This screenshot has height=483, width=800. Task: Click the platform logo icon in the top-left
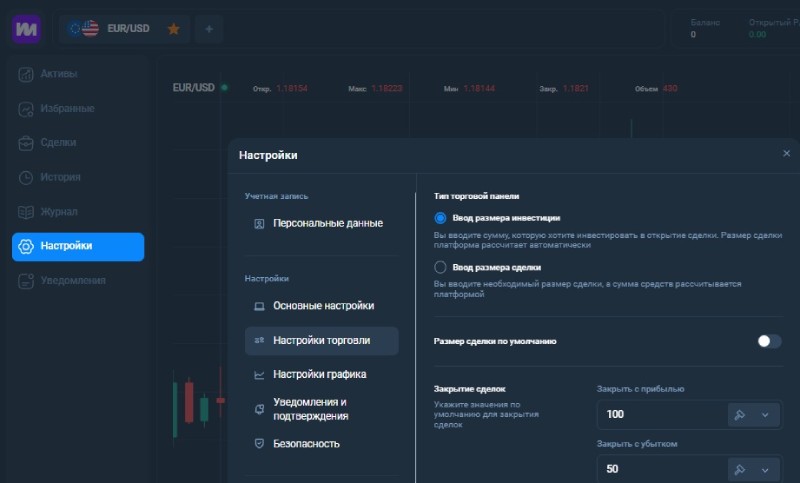coord(26,28)
